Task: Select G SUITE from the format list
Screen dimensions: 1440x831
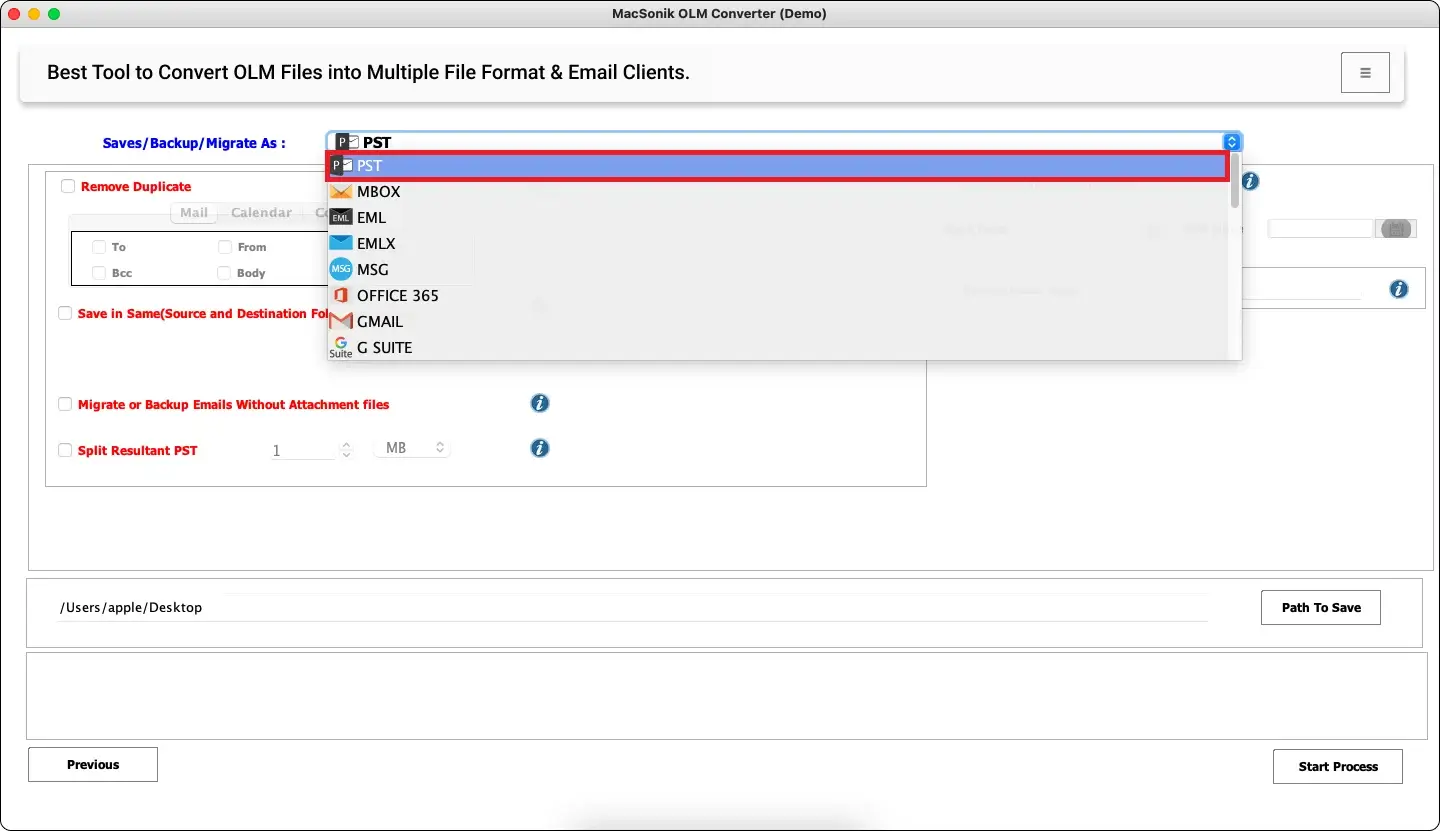Action: (x=778, y=347)
